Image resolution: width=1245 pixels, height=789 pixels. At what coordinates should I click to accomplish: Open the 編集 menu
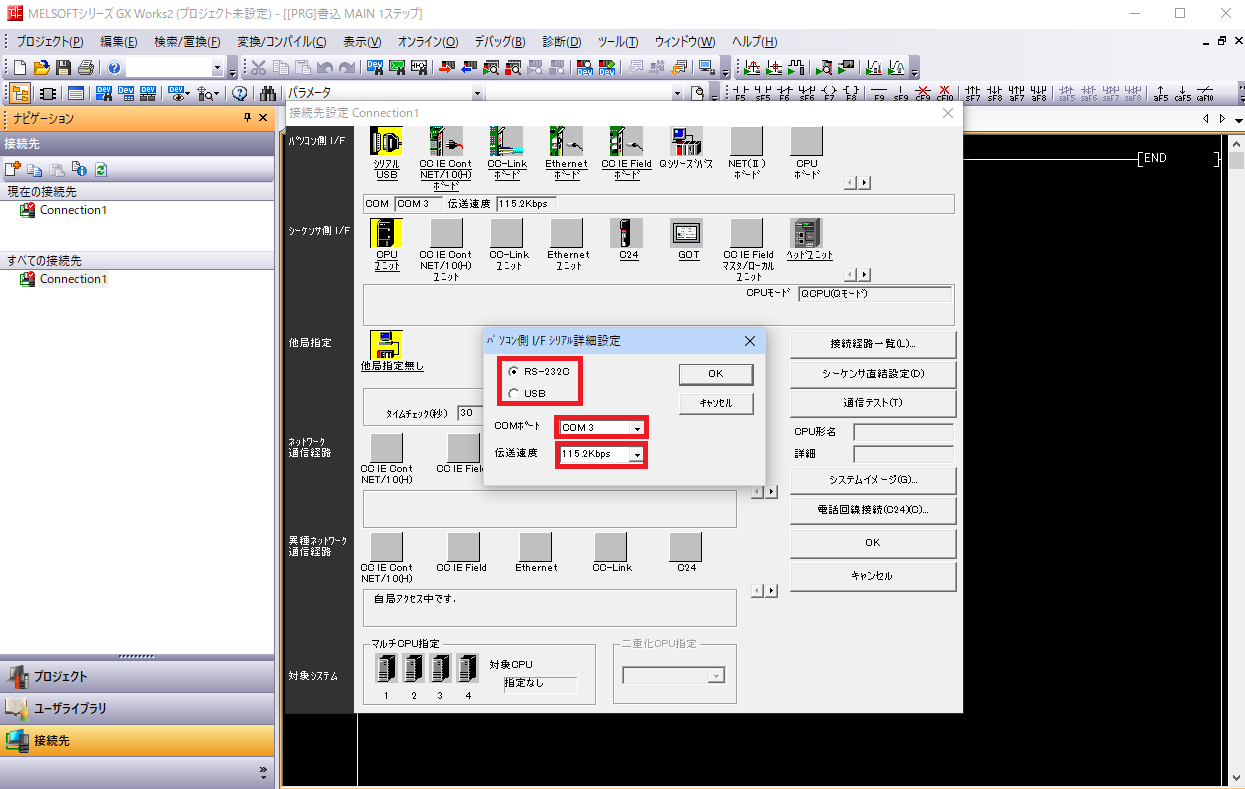point(119,42)
